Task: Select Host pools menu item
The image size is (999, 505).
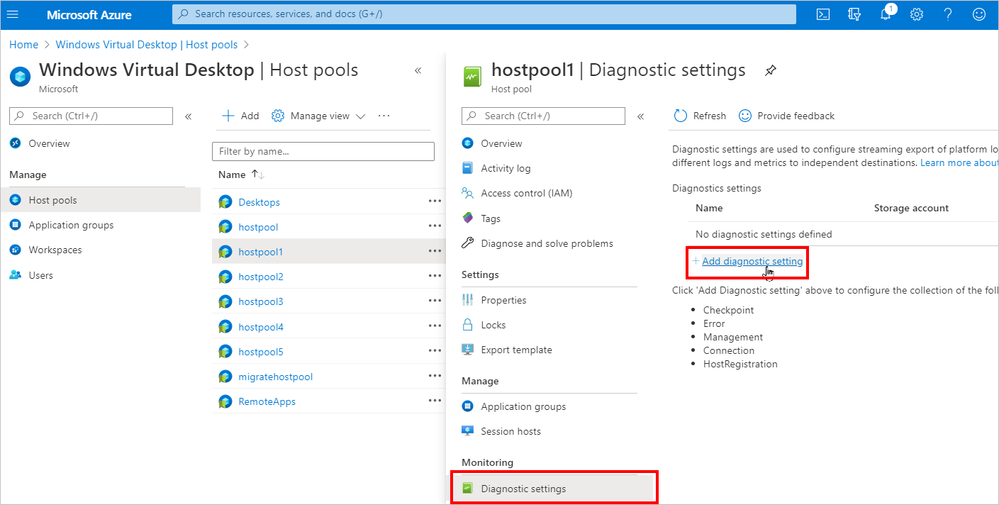Action: point(101,200)
